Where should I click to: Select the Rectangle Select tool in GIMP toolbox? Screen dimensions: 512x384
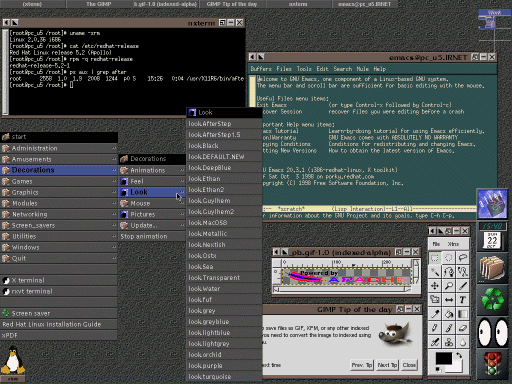435,258
